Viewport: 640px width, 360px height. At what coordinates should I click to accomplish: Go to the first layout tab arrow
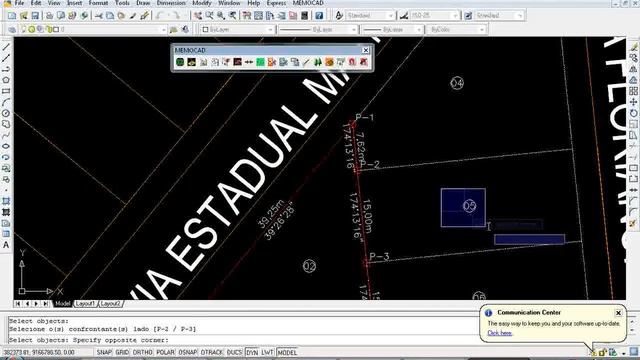(x=18, y=304)
